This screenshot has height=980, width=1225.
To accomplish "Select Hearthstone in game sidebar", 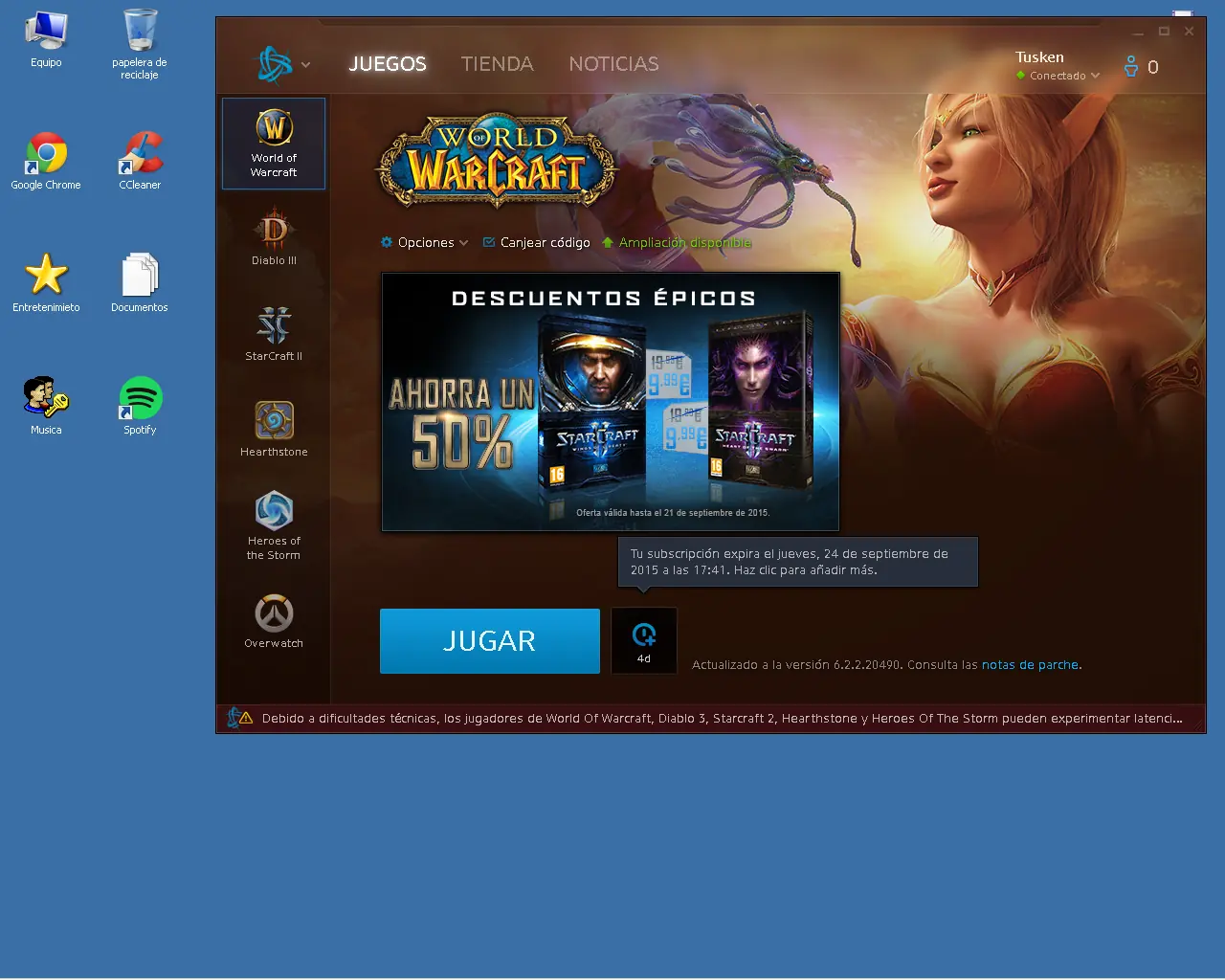I will (274, 429).
